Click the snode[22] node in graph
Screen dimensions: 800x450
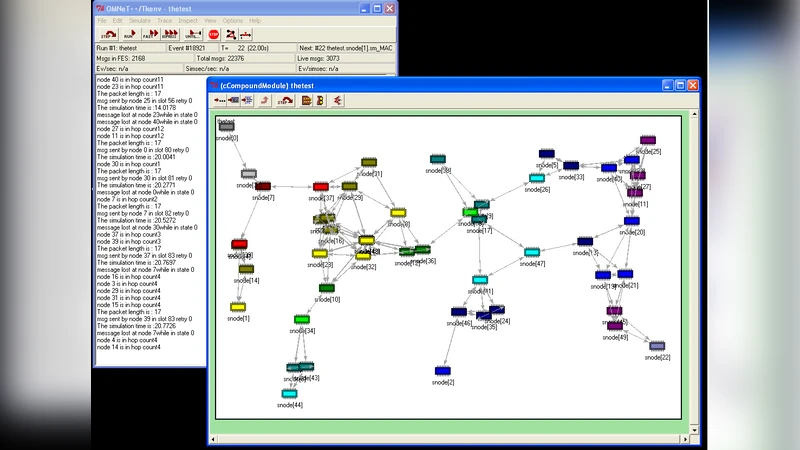[x=657, y=346]
